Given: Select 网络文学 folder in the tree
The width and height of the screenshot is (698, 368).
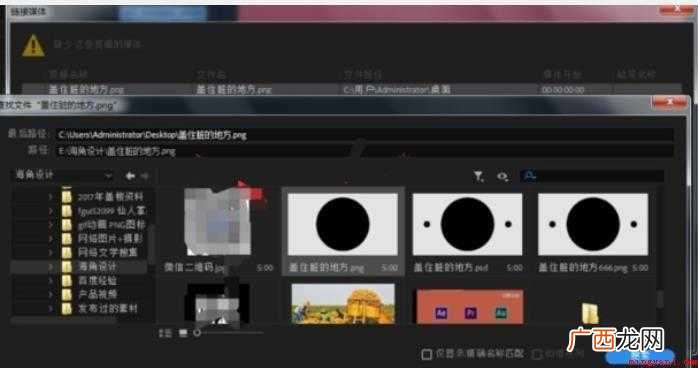Looking at the screenshot, I should (108, 253).
